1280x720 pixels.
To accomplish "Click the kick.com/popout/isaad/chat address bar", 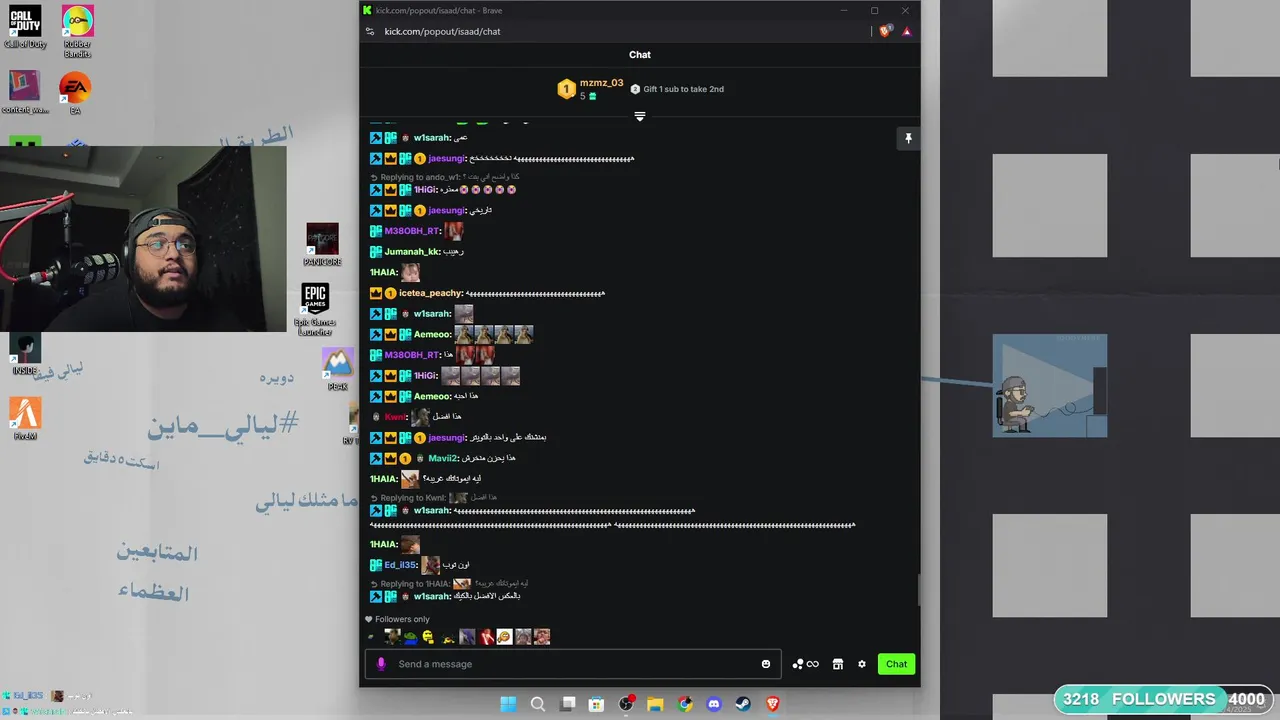I will 442,31.
